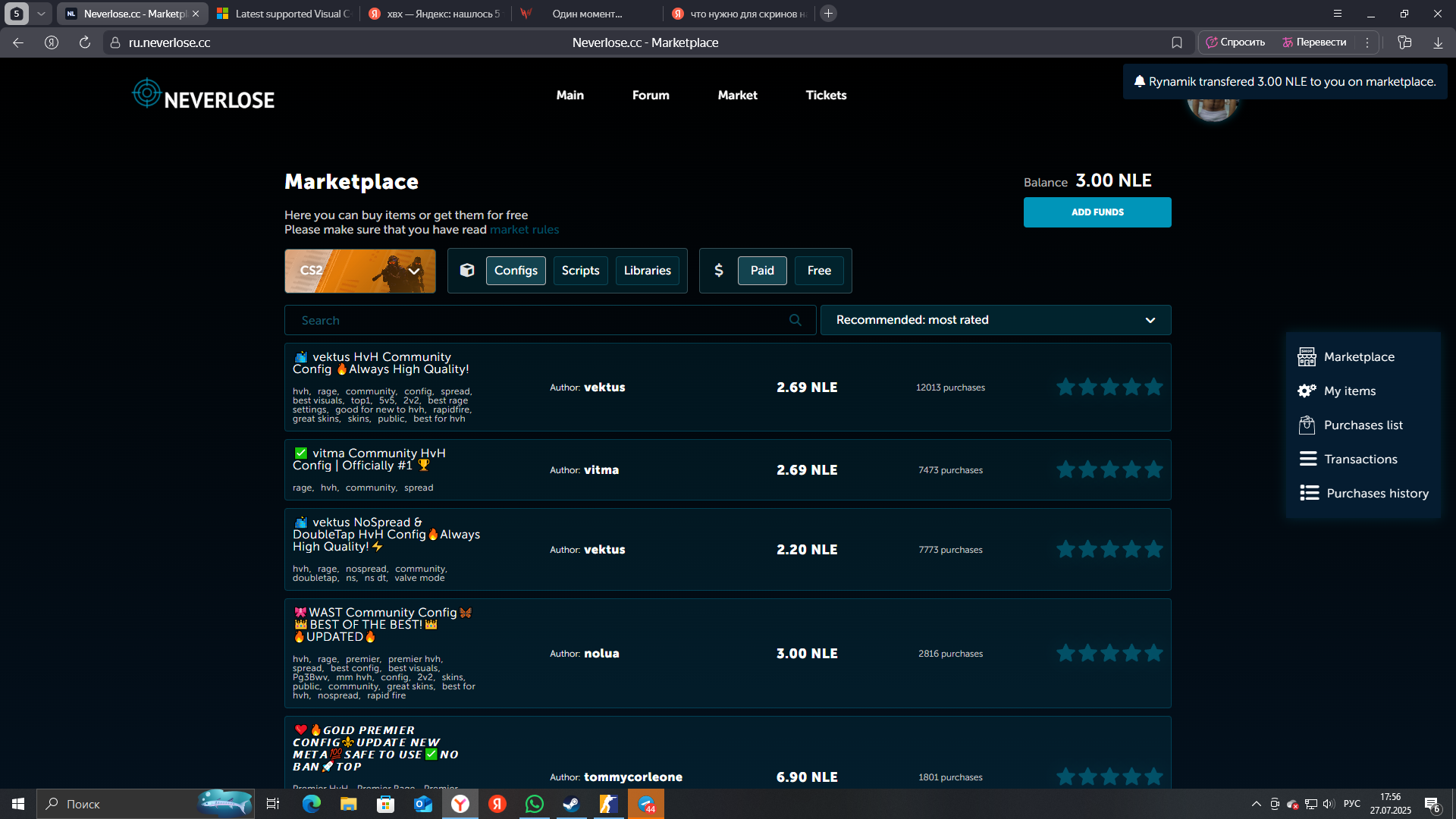The width and height of the screenshot is (1456, 819).
Task: Open the browser three-dot menu
Action: (1367, 42)
